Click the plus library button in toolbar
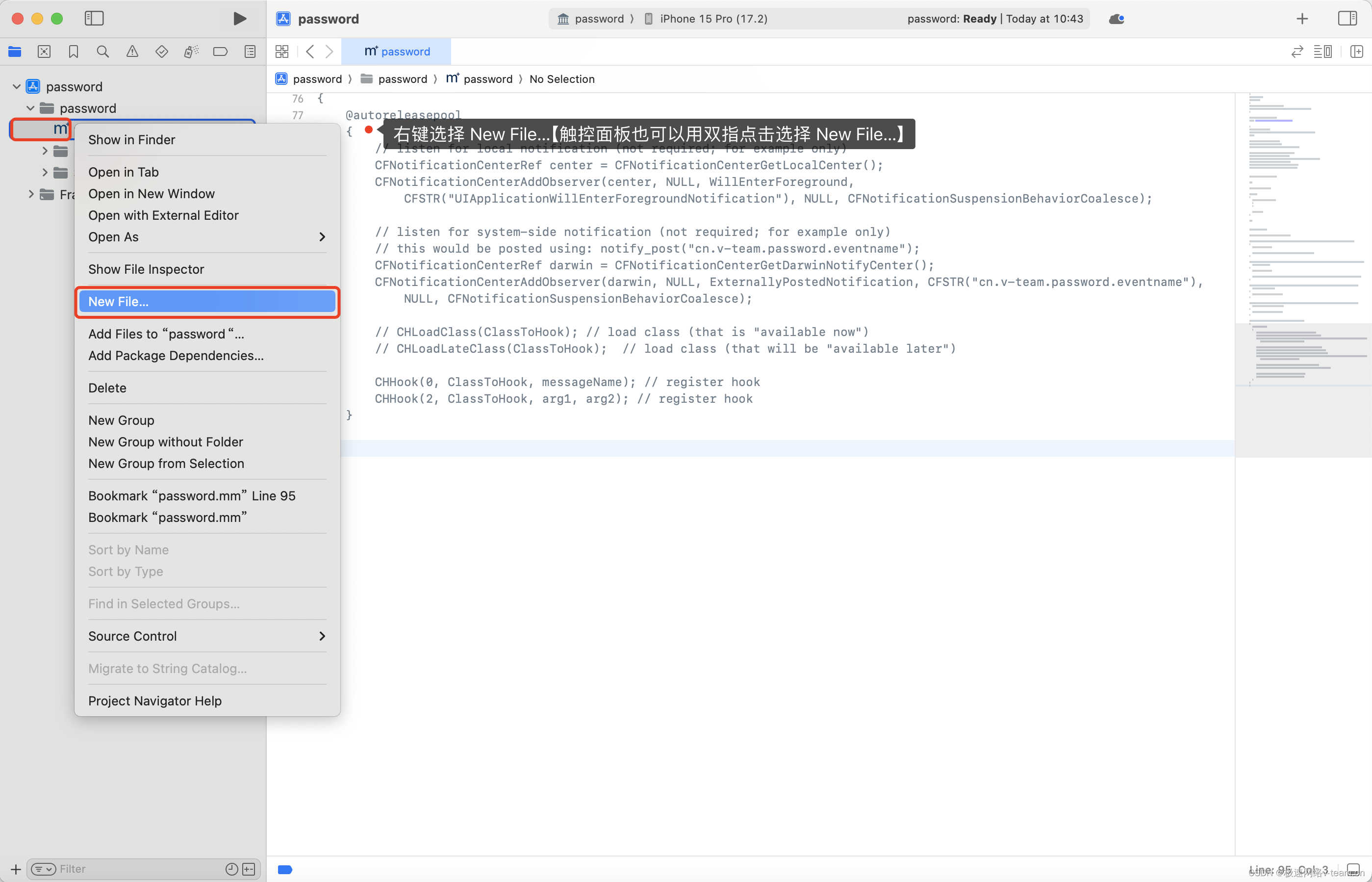 pyautogui.click(x=1301, y=19)
